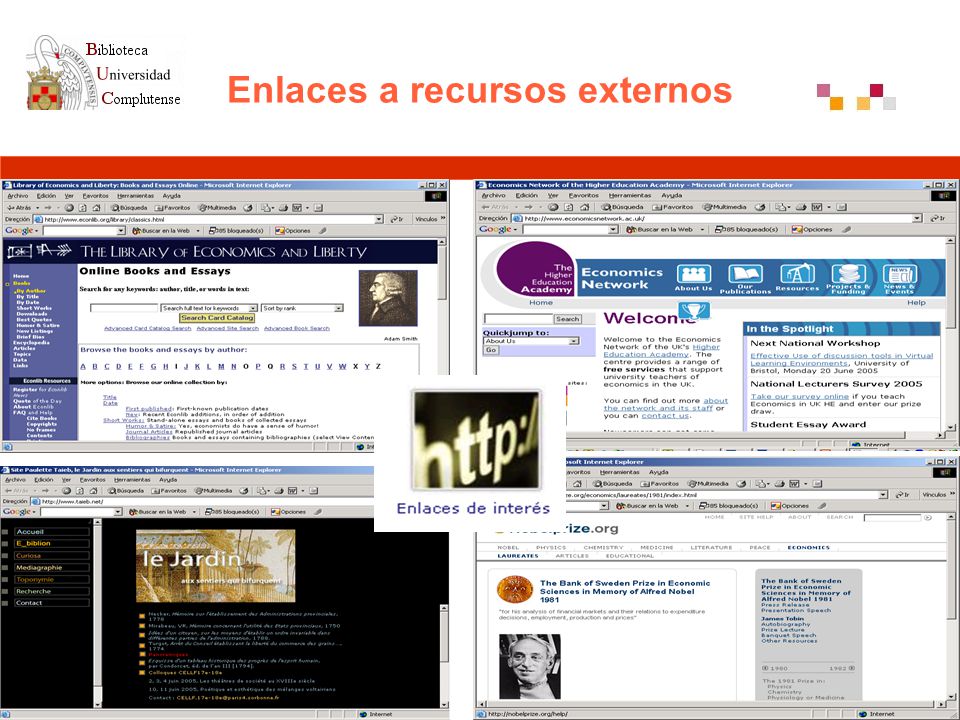Open Ayuda menu in Nobelprize window
Screen dimensions: 960x720
click(659, 473)
